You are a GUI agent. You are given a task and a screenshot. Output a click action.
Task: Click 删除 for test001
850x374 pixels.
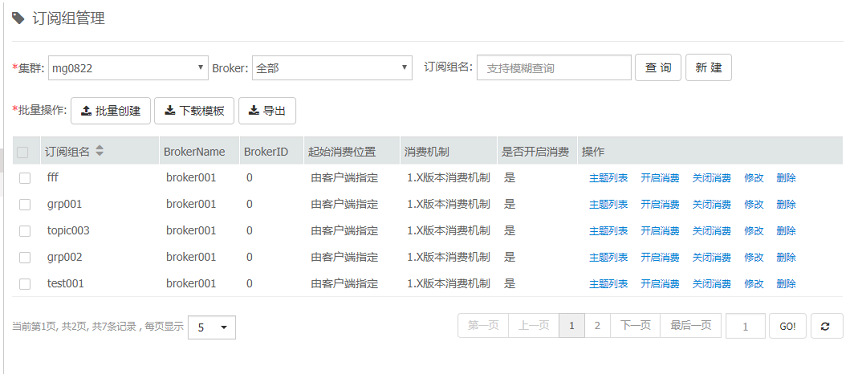coord(786,283)
